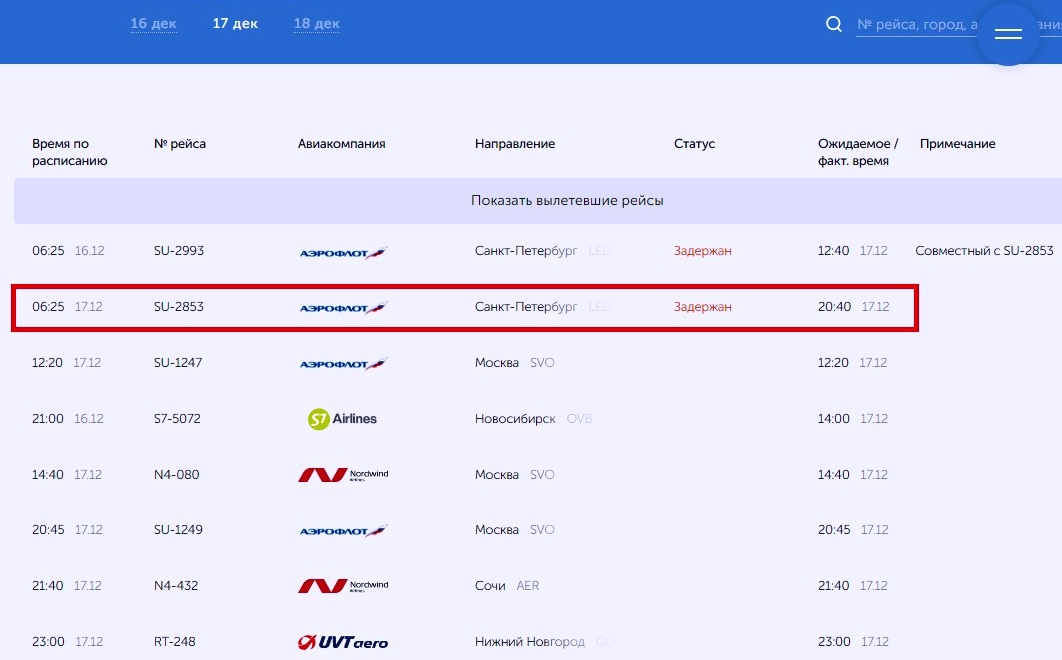The height and width of the screenshot is (660, 1062).
Task: Click Aeroflot logo in SU-2993 row
Action: [x=343, y=253]
